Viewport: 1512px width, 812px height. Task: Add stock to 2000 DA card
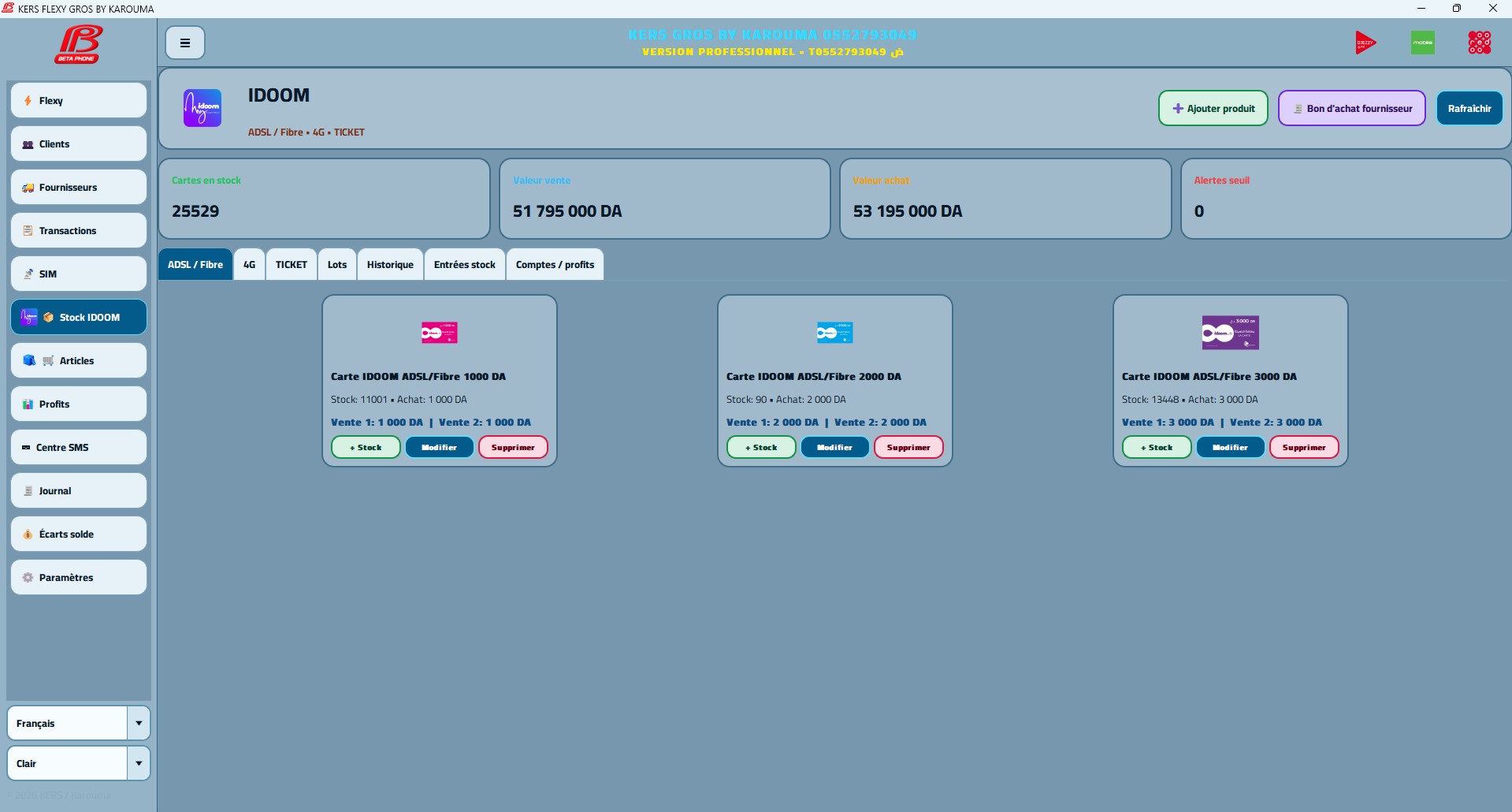click(x=761, y=447)
